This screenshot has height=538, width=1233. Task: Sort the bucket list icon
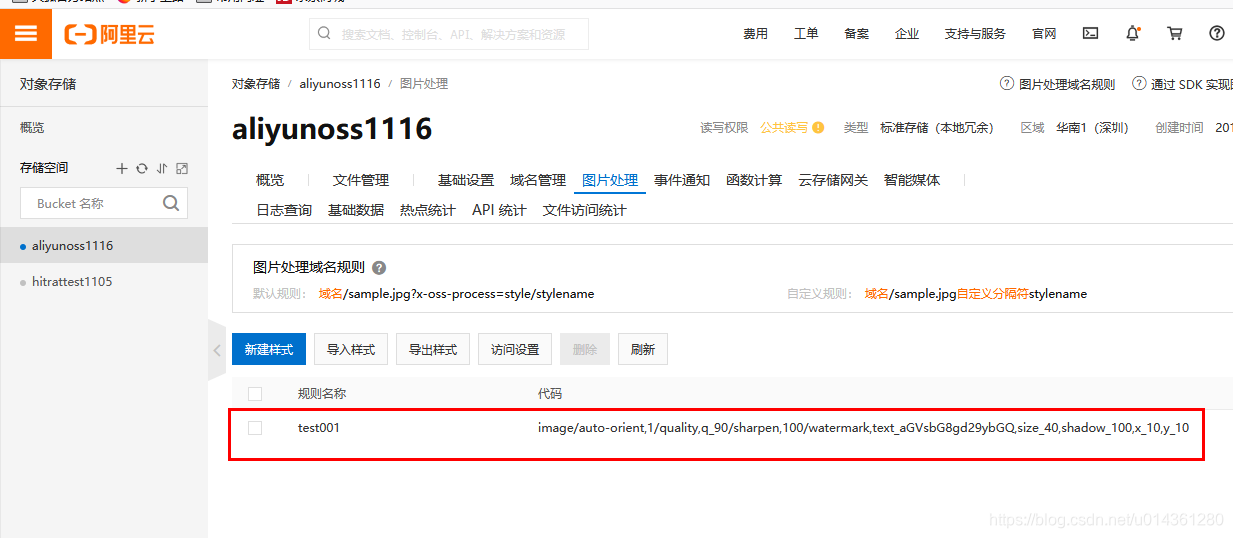(x=162, y=169)
